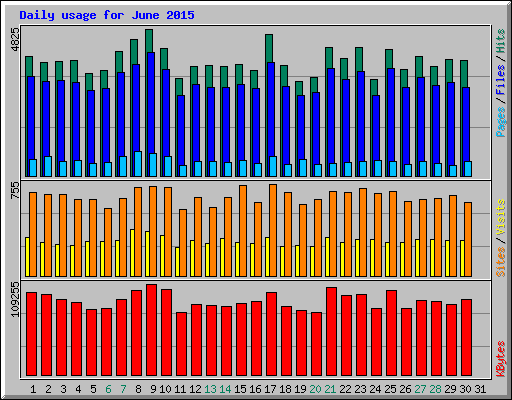Click the red KBytes bar for day 21
The image size is (512, 400).
331,332
